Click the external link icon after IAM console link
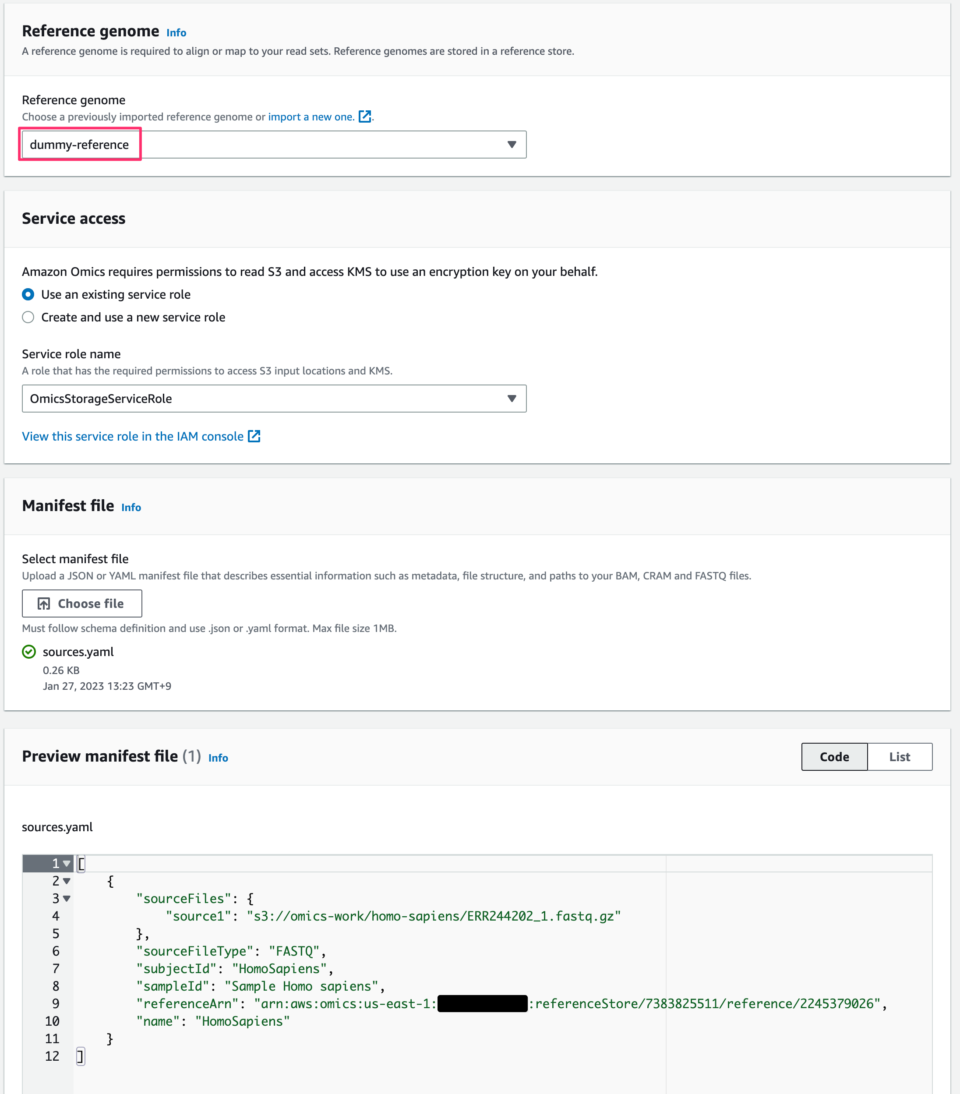 click(255, 436)
